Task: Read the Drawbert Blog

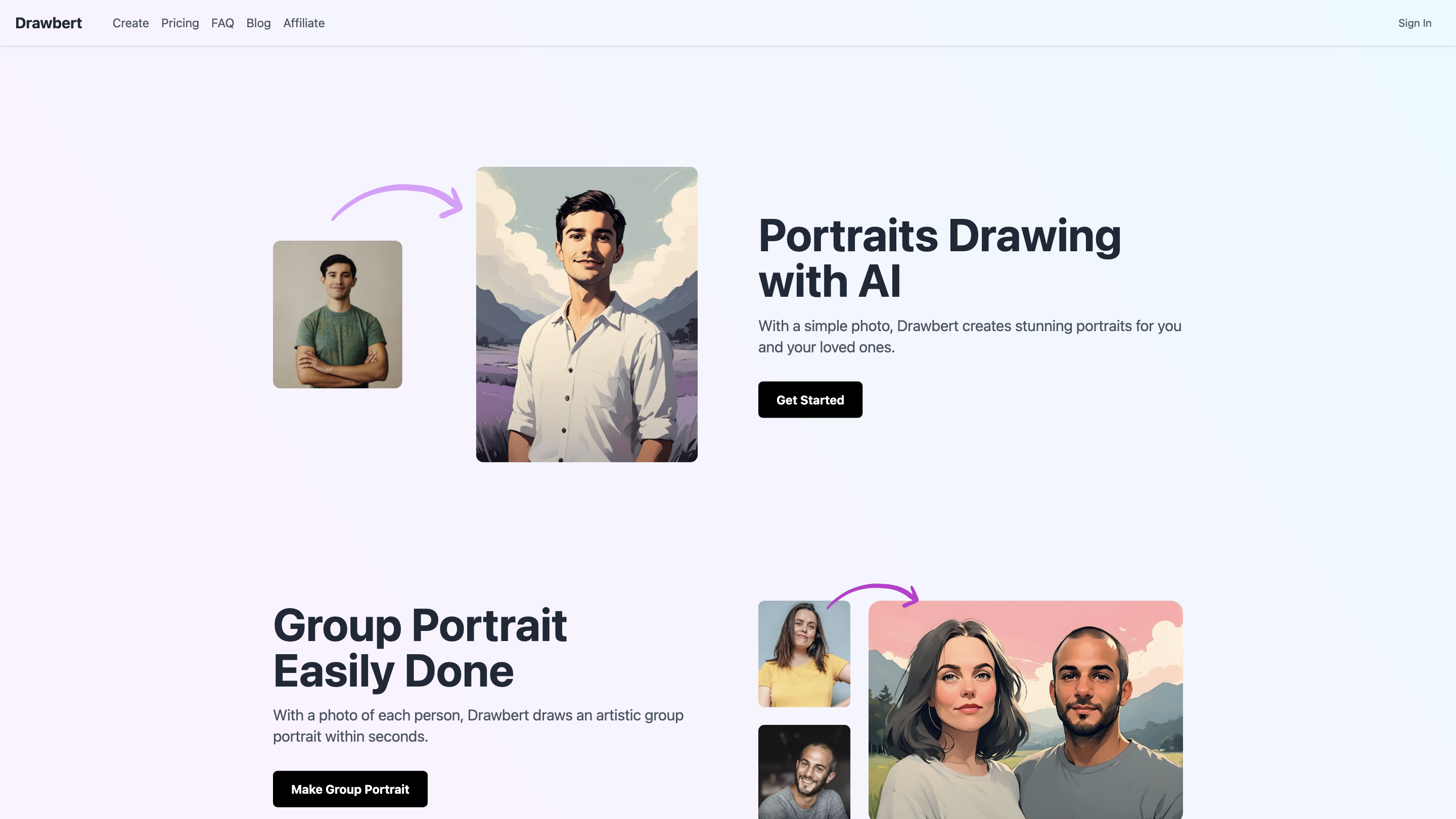Action: [x=258, y=23]
